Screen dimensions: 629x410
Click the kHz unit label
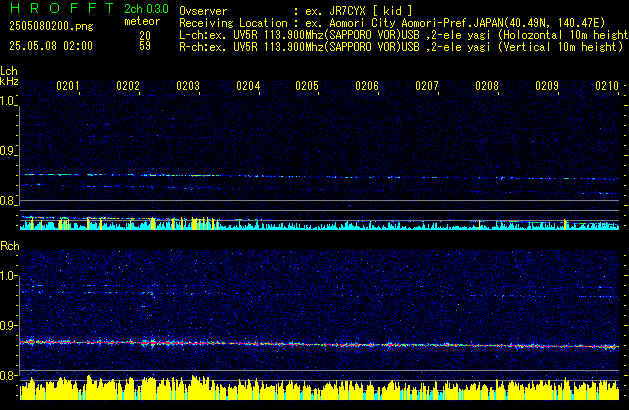(9, 81)
